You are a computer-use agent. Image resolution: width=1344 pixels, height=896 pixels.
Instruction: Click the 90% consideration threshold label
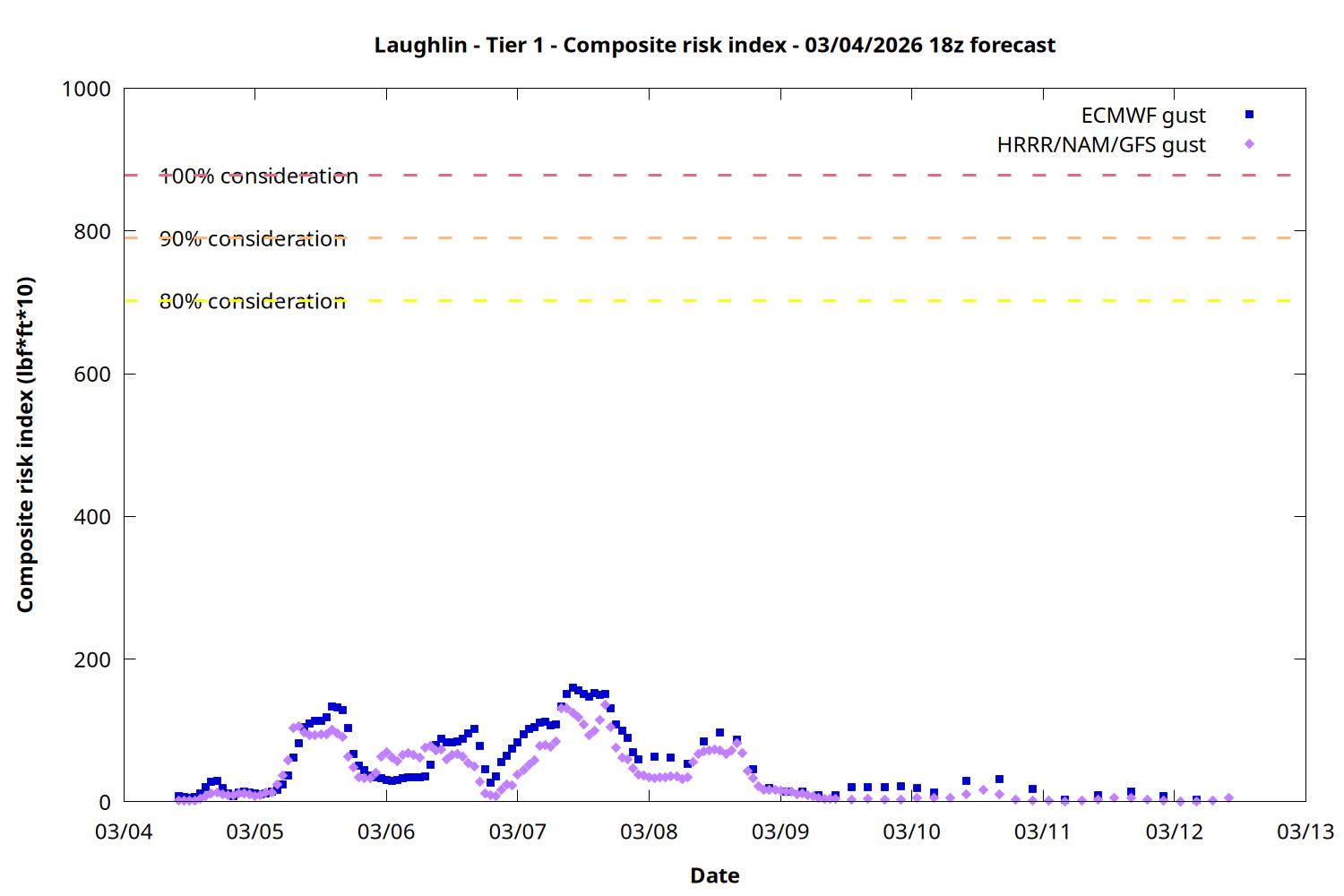click(253, 239)
